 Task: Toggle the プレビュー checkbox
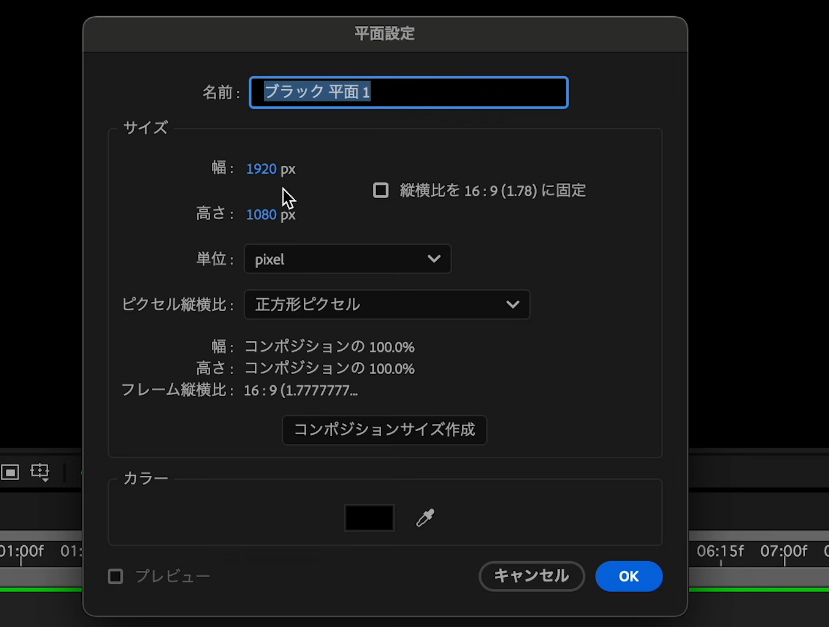click(115, 575)
